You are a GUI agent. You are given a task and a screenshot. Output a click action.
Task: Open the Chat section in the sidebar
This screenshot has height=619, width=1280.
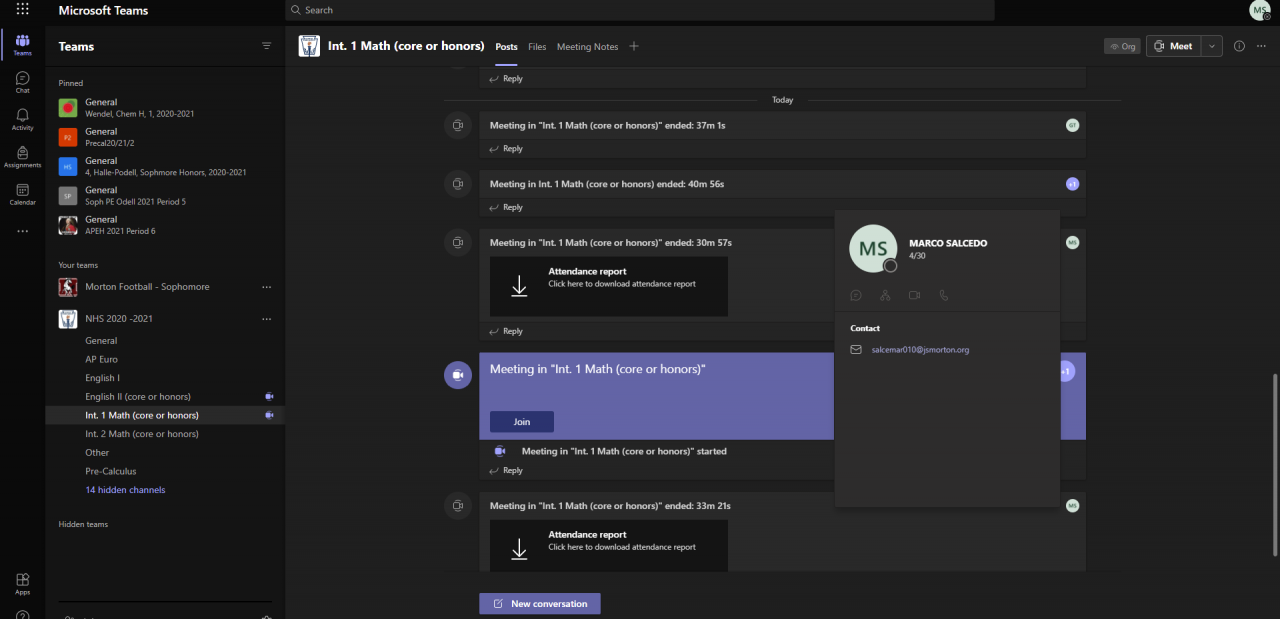click(x=22, y=82)
